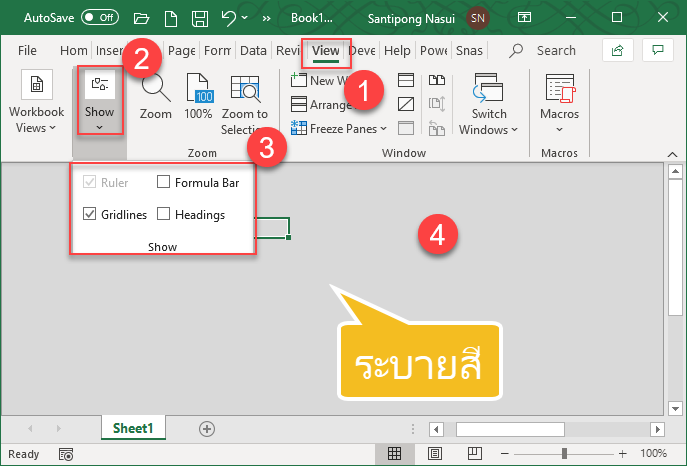This screenshot has width=687, height=466.
Task: Add a new sheet with plus button
Action: pos(207,428)
